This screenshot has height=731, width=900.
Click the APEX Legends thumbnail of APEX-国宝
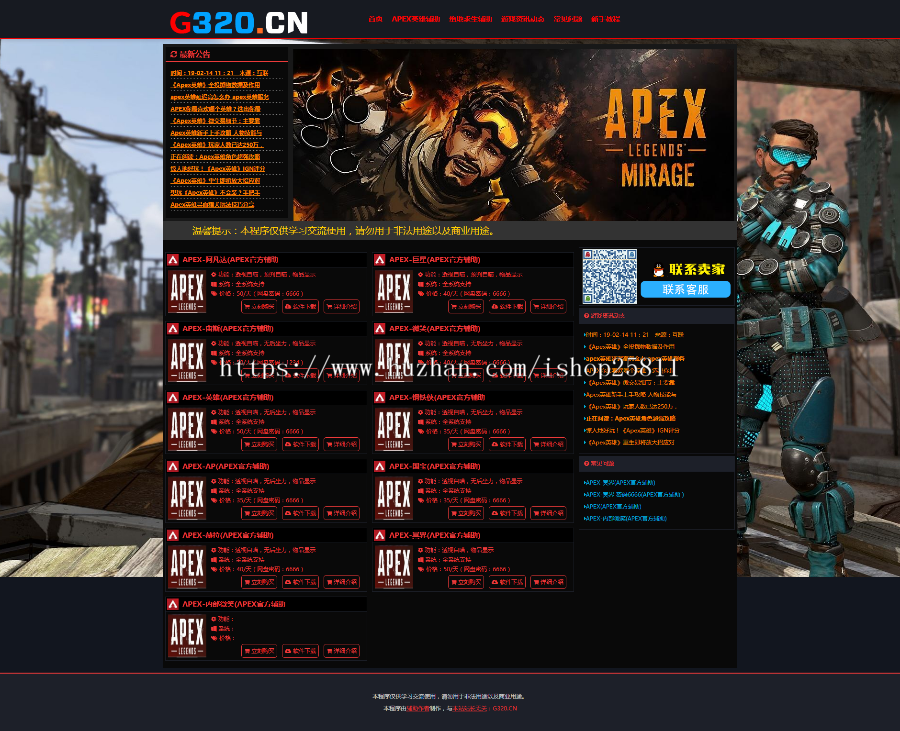(x=393, y=498)
